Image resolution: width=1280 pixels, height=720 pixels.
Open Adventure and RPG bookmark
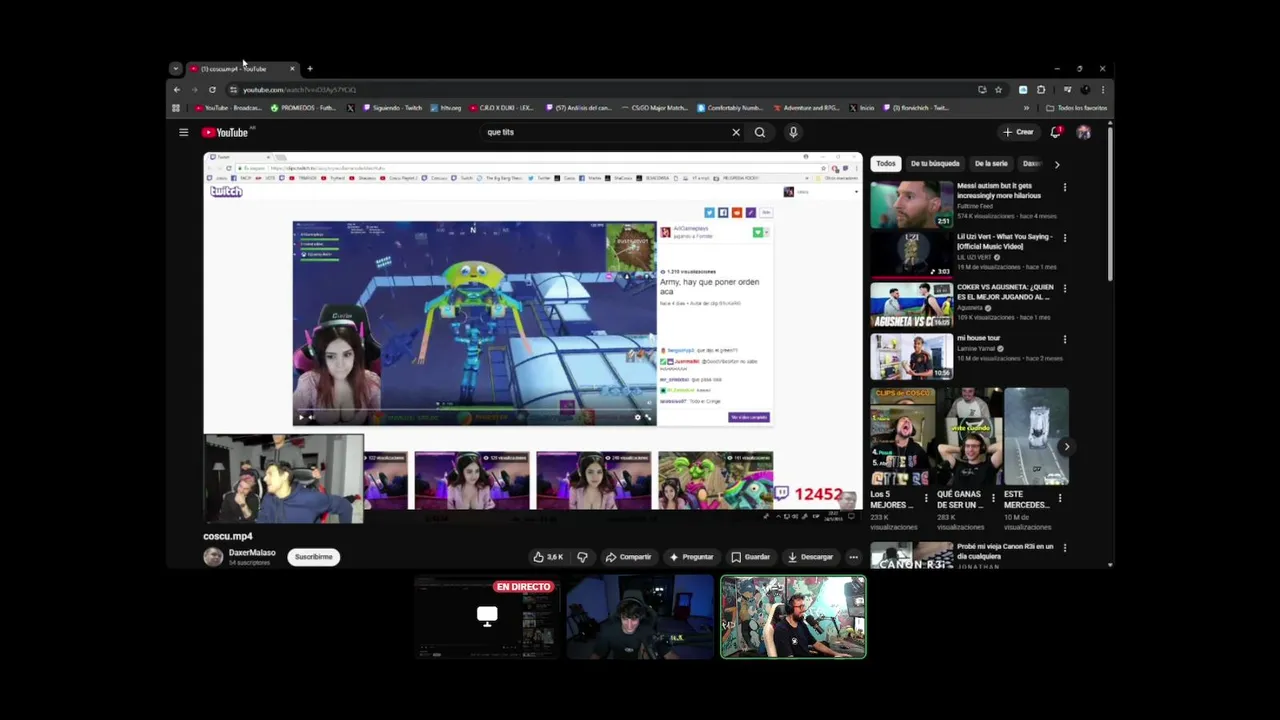coord(806,108)
